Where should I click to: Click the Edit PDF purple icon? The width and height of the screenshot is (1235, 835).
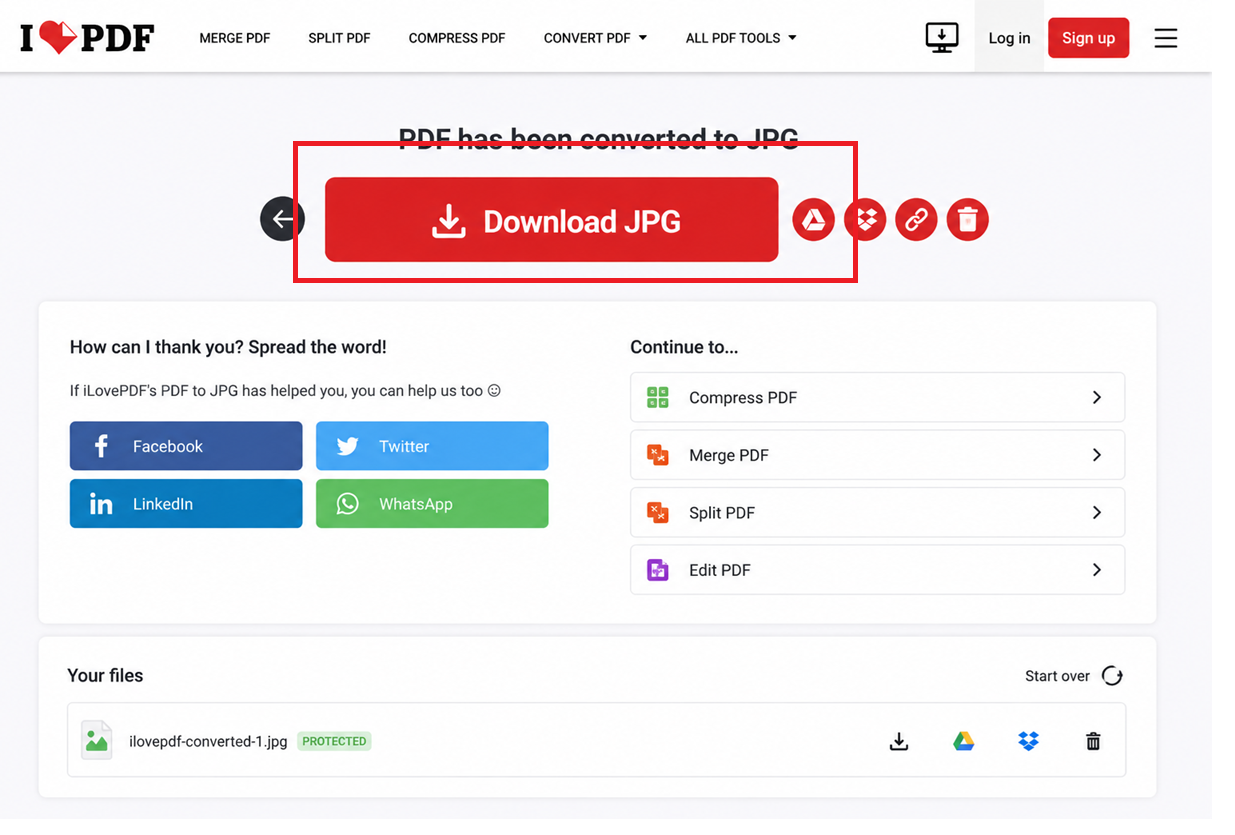pyautogui.click(x=657, y=570)
